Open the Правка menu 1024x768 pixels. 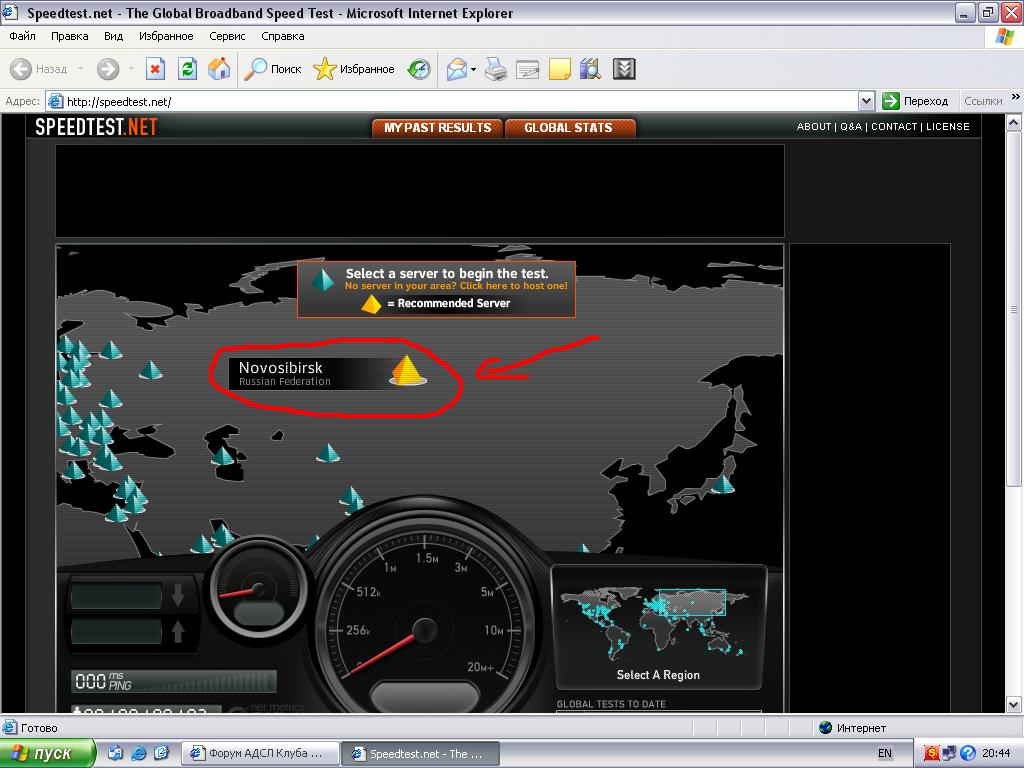(69, 36)
